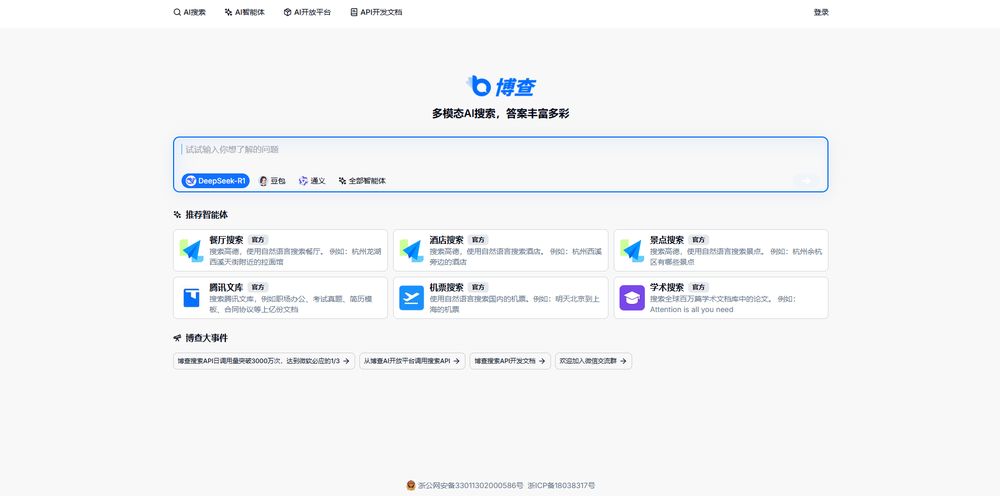Click the 博查 logo

pyautogui.click(x=500, y=86)
